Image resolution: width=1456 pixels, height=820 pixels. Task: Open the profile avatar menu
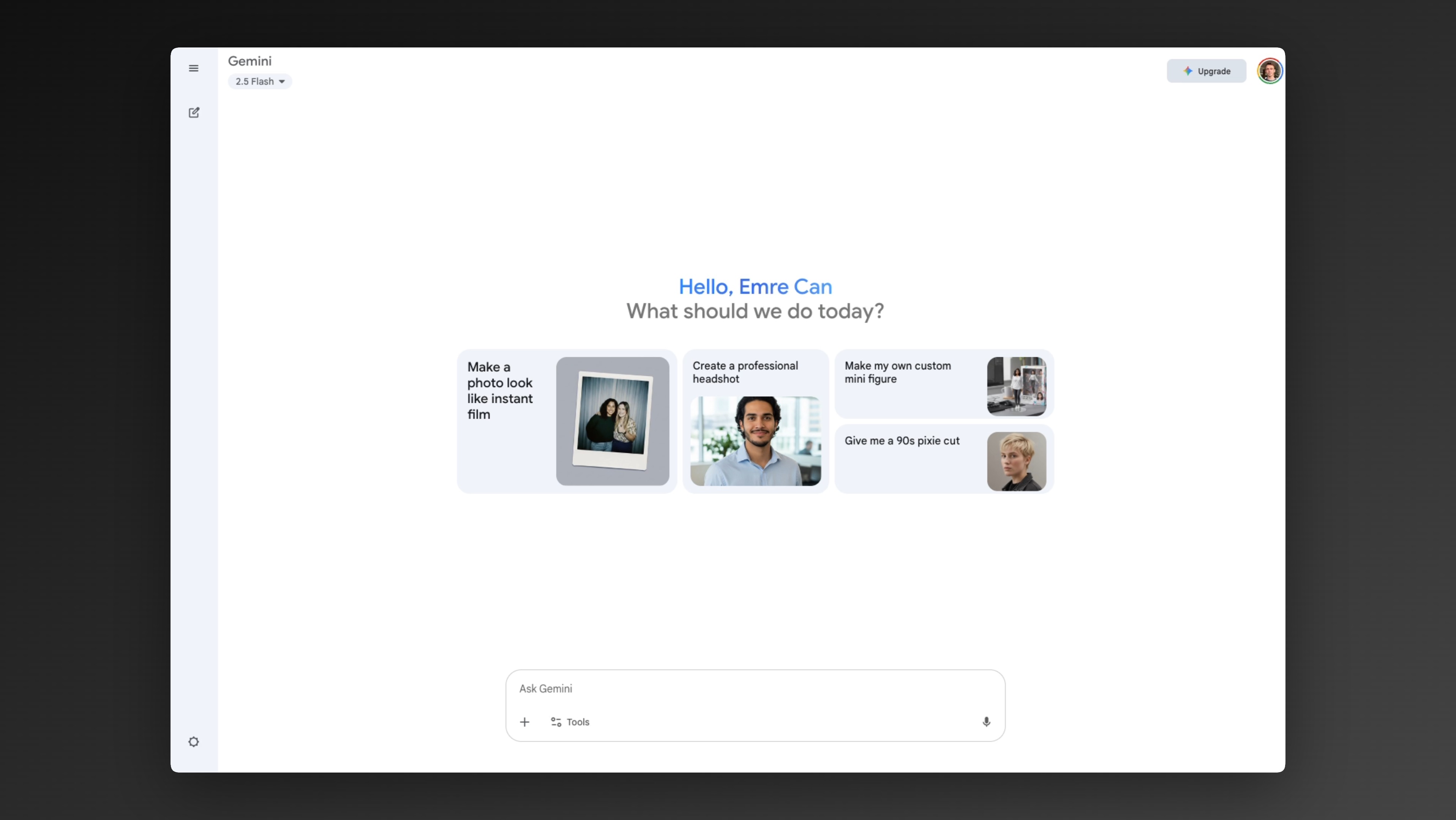coord(1270,71)
